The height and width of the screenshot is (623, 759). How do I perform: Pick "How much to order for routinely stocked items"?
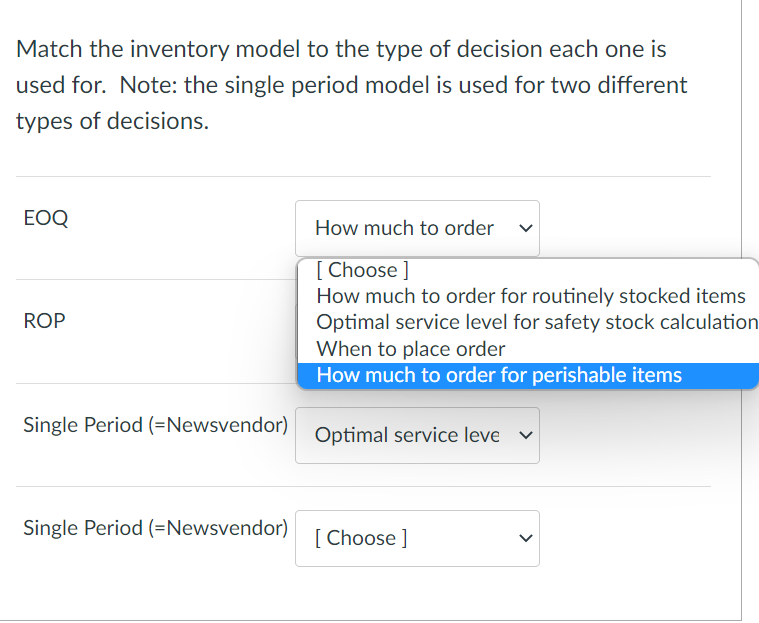click(530, 296)
